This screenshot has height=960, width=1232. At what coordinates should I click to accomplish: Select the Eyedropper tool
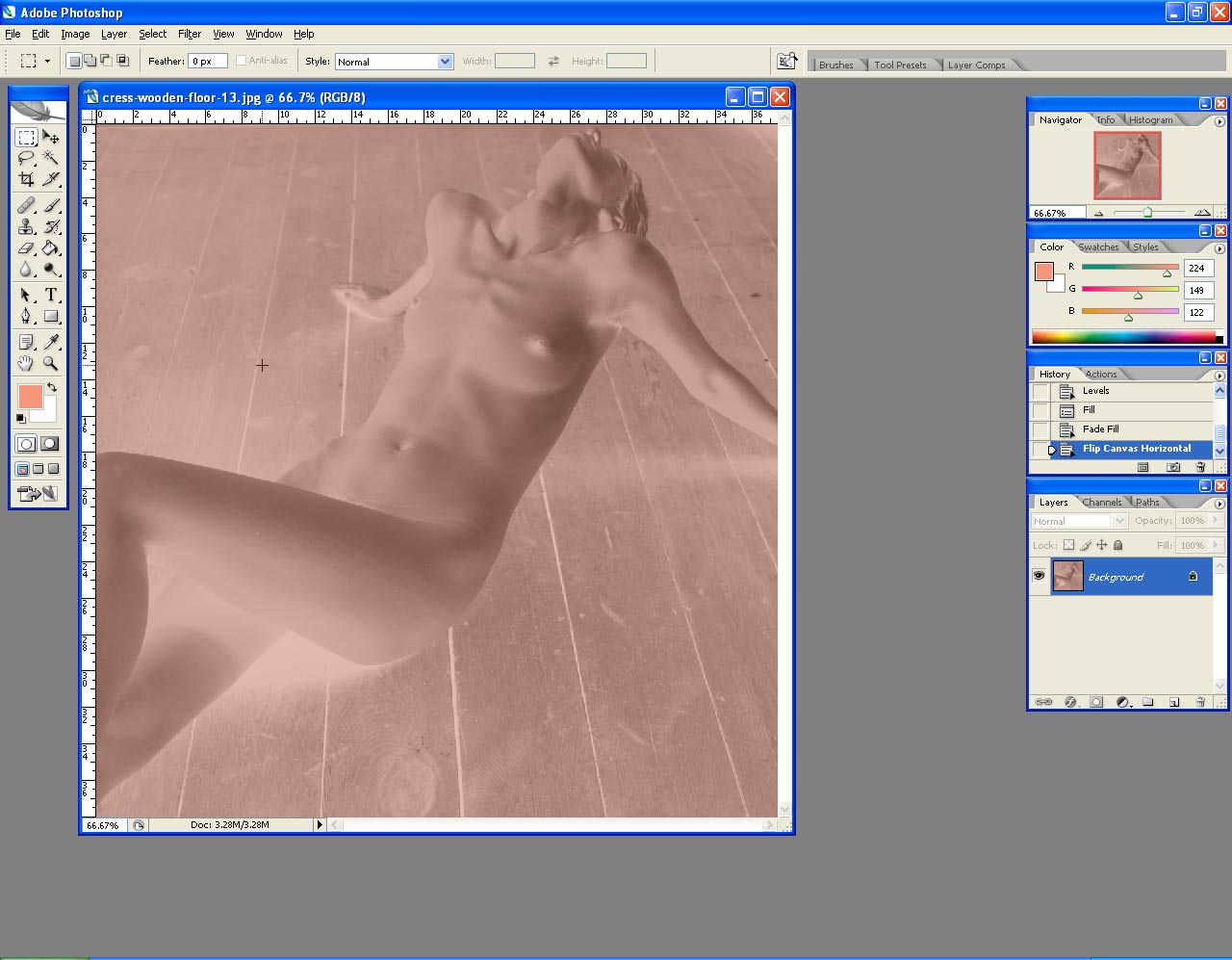[x=51, y=342]
